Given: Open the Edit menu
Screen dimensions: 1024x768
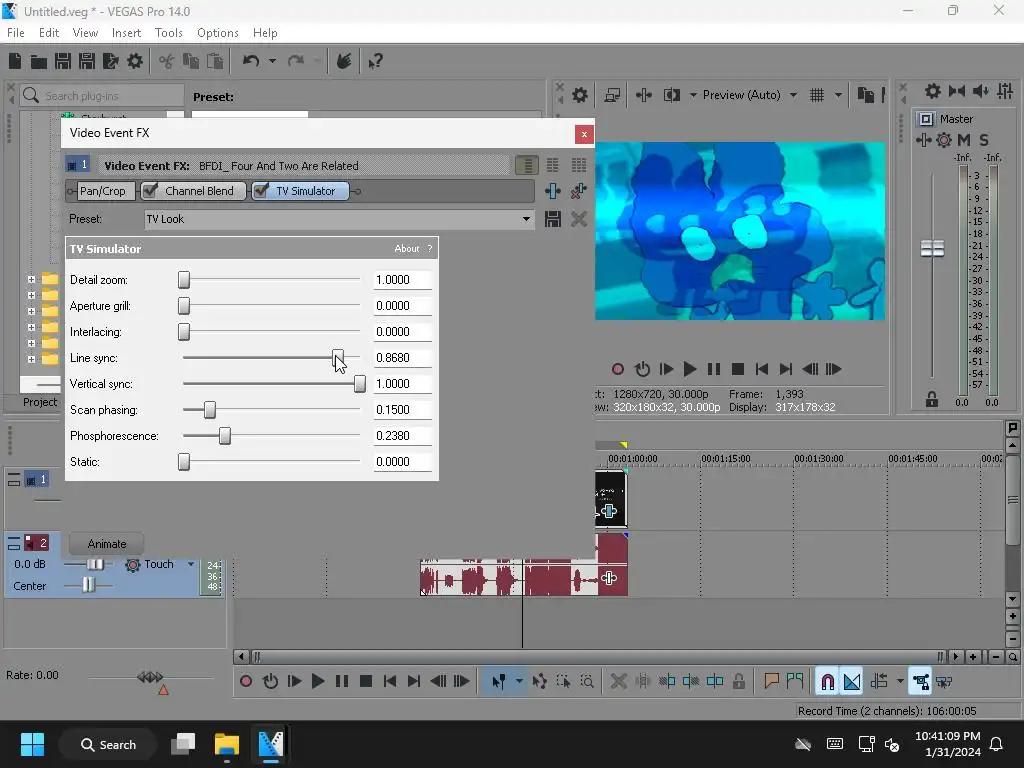Looking at the screenshot, I should (x=49, y=33).
